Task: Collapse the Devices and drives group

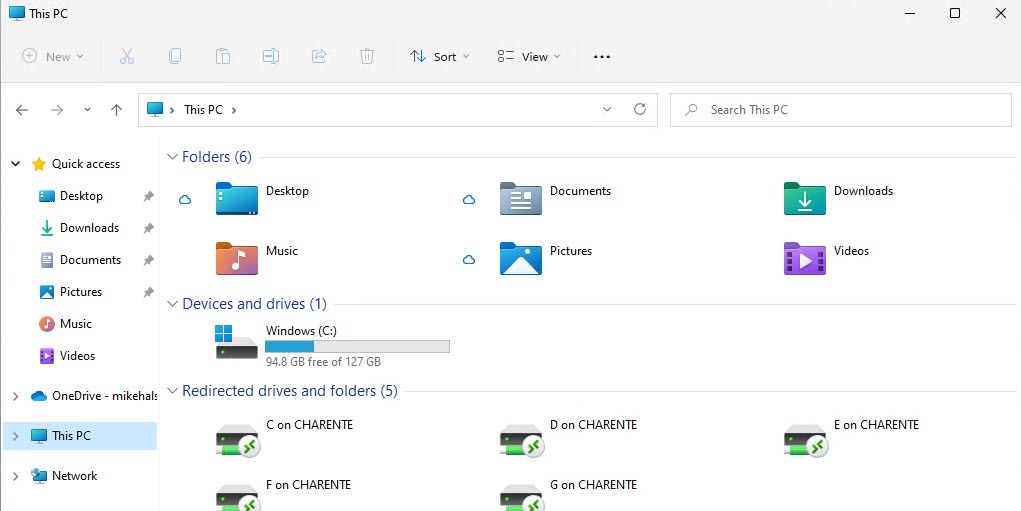Action: coord(173,304)
